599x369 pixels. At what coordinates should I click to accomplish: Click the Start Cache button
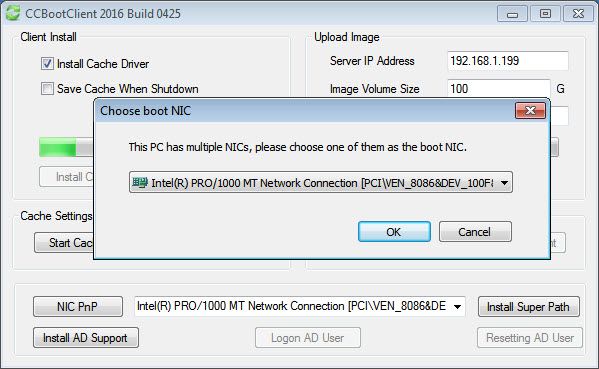tap(64, 243)
